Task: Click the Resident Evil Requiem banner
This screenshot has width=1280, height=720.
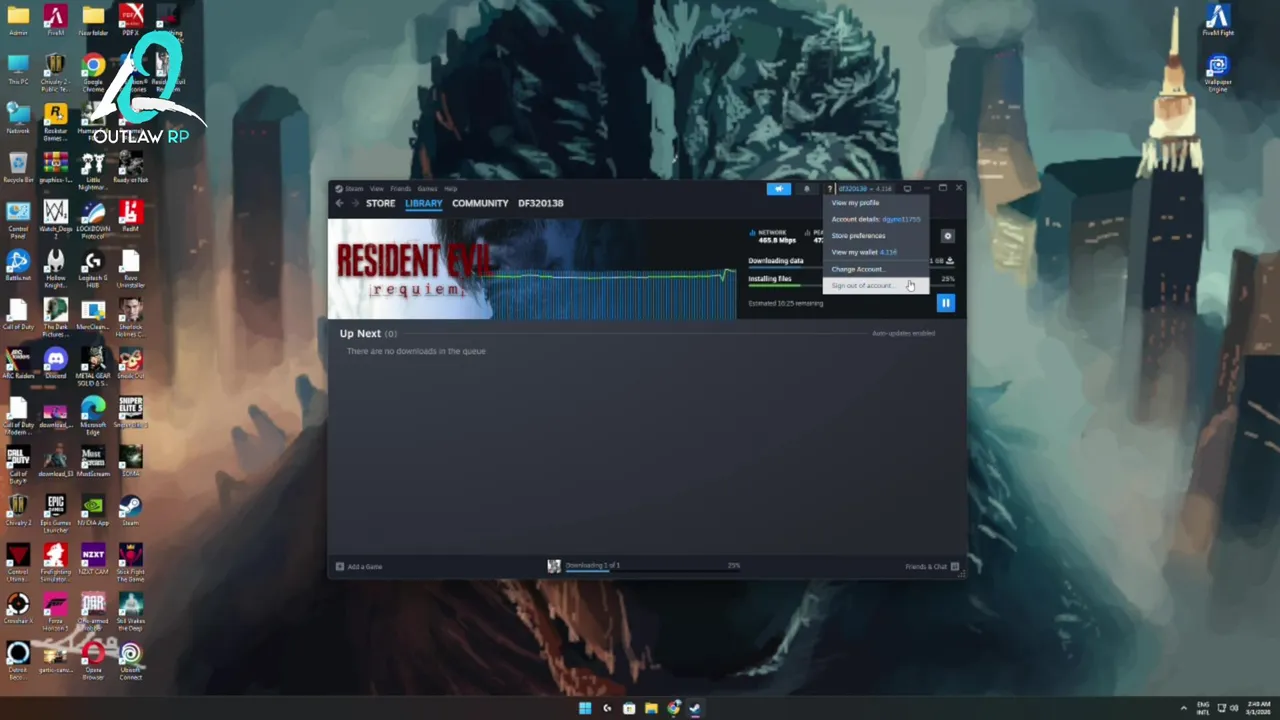Action: [x=533, y=269]
